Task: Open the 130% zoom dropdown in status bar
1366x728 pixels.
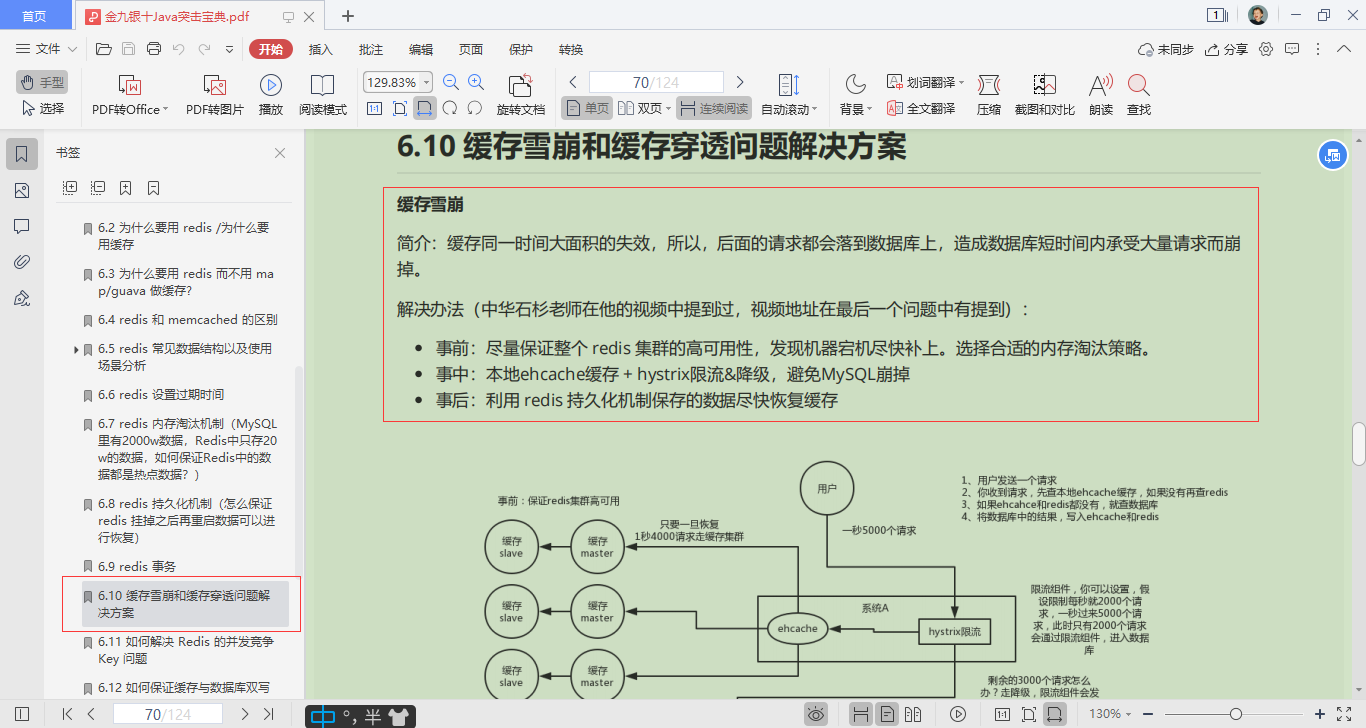Action: tap(1111, 714)
